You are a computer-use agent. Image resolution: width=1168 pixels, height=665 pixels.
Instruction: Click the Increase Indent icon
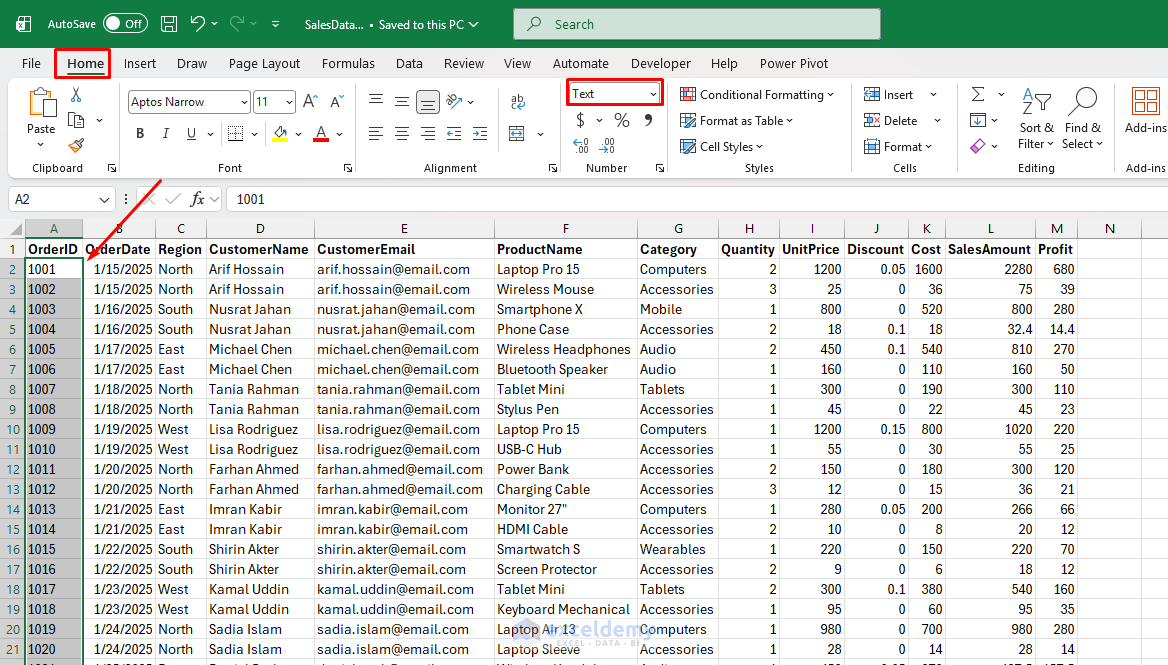click(480, 134)
